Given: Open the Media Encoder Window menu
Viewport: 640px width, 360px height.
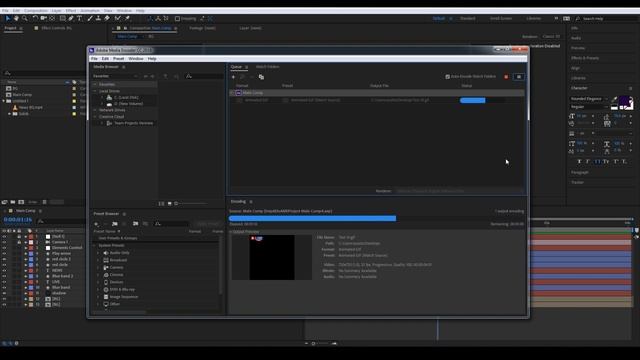Looking at the screenshot, I should (136, 59).
